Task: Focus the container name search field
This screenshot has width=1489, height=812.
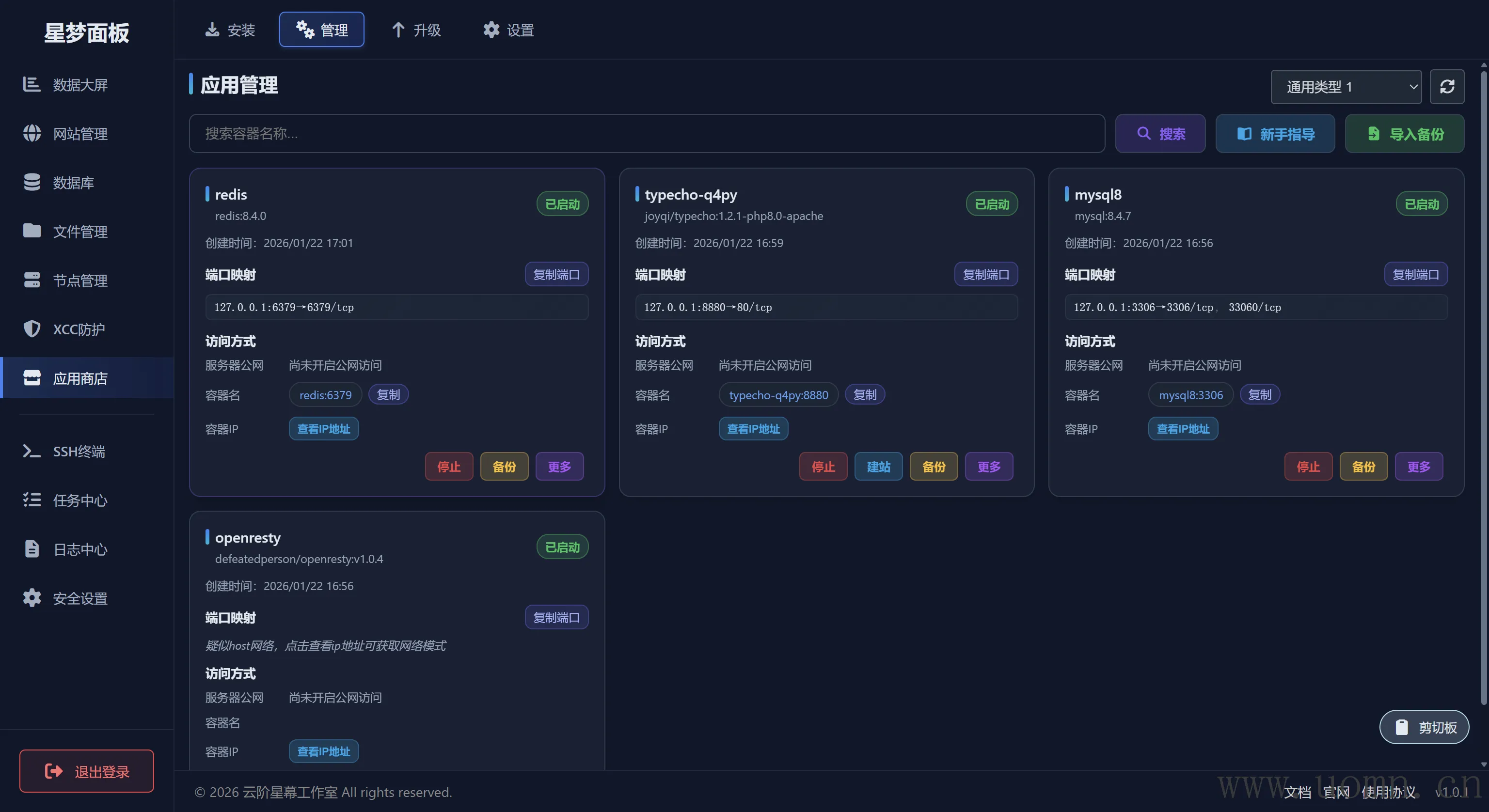Action: (x=646, y=134)
